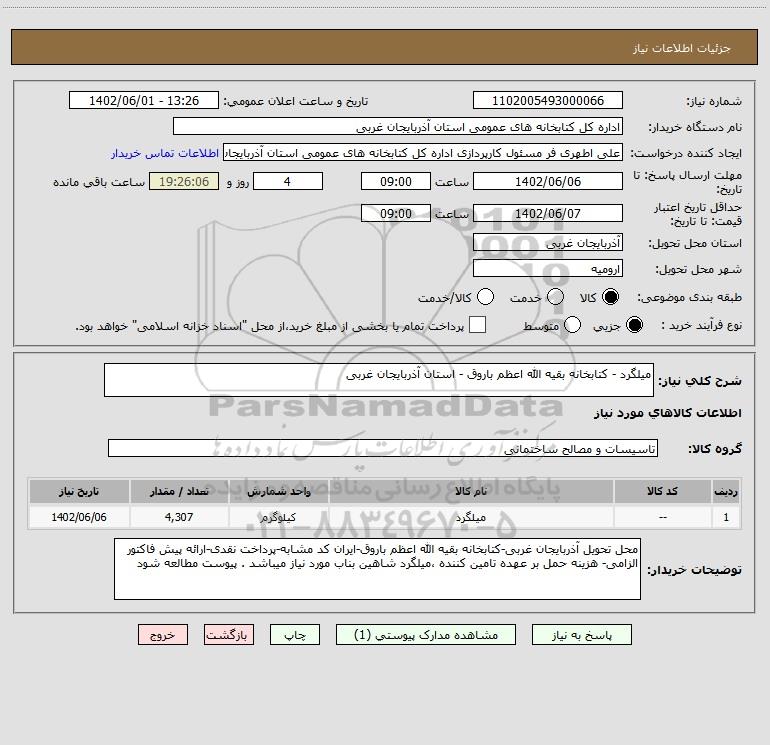The image size is (770, 745).
Task: Click the استان محل تحویل field آذربایجان غربی
Action: click(x=548, y=242)
